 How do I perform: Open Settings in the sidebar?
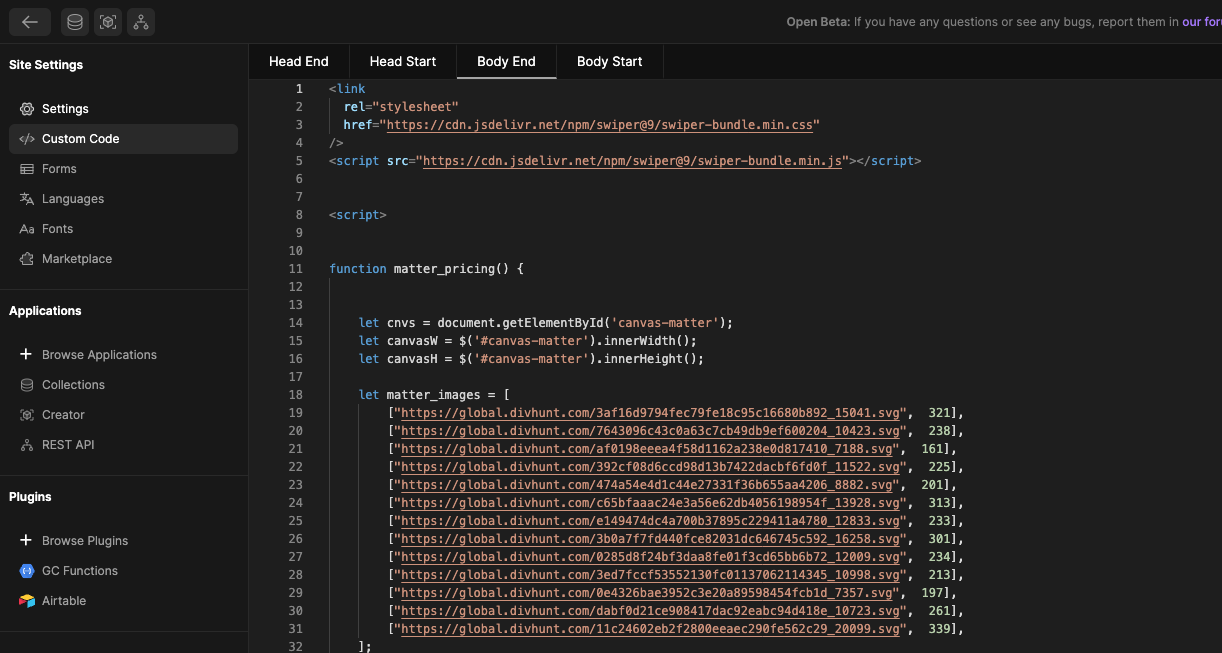pyautogui.click(x=123, y=109)
